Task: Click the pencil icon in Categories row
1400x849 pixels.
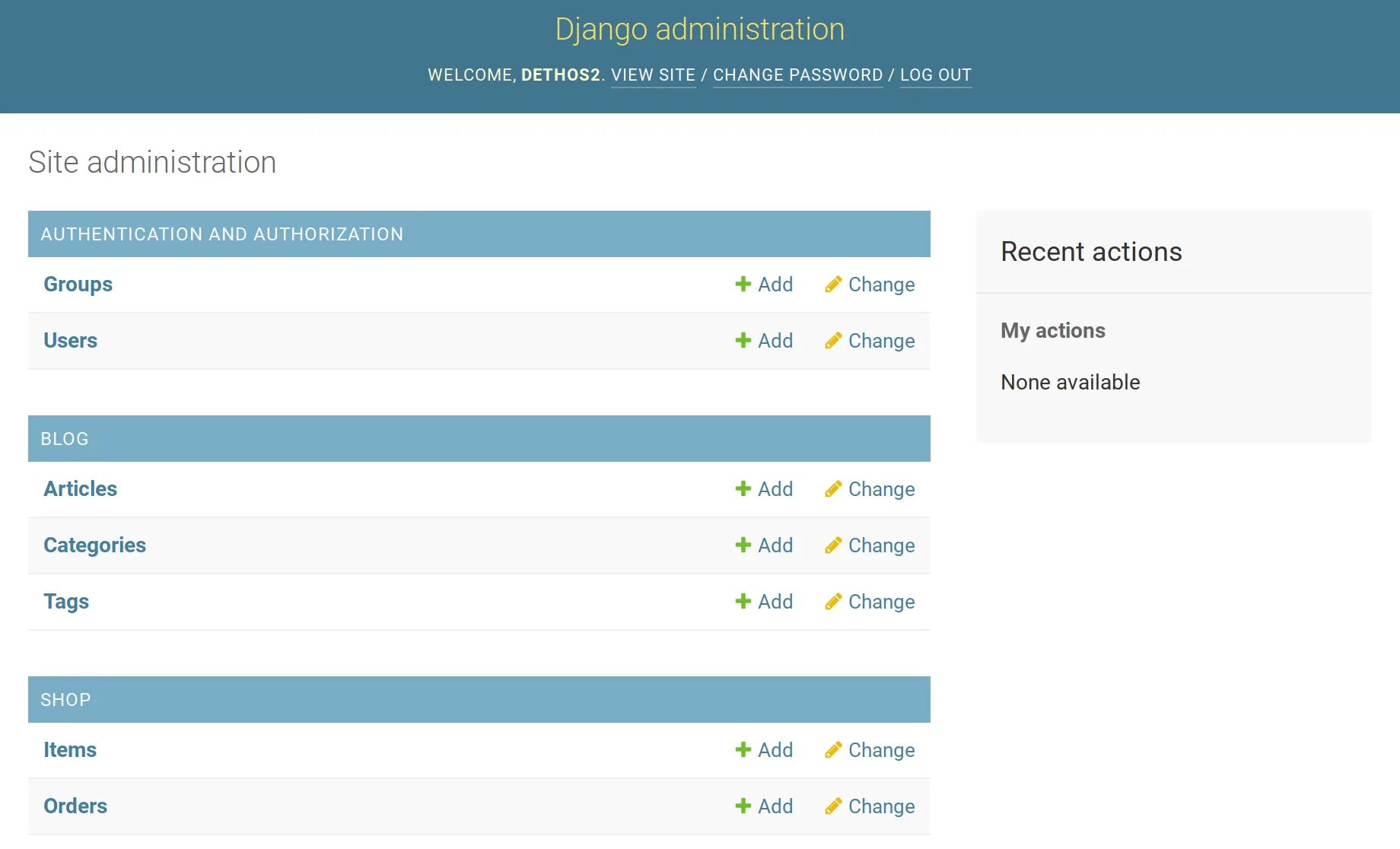Action: coord(833,545)
